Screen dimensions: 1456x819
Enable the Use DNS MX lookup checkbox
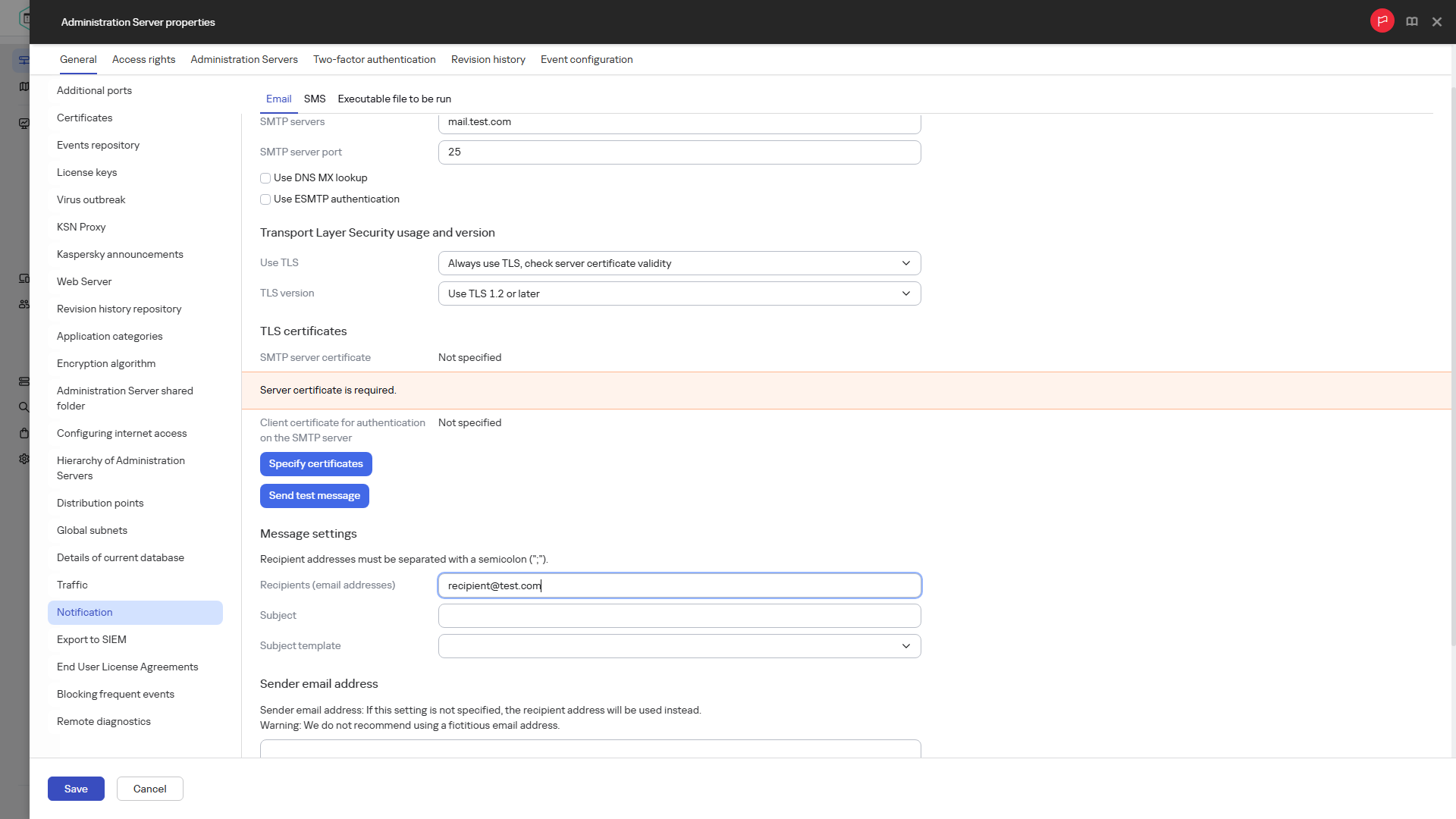(x=265, y=178)
